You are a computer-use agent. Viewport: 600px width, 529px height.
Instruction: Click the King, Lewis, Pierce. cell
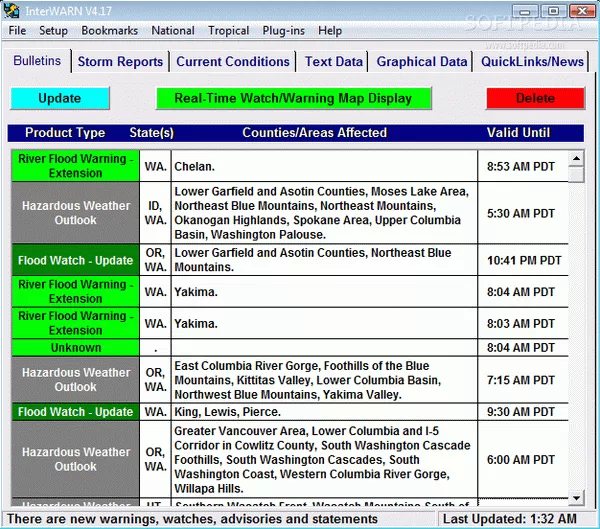click(x=324, y=411)
